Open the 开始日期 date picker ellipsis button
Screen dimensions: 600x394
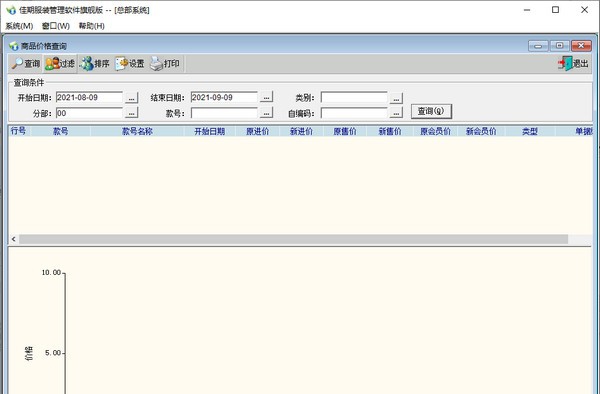point(131,98)
